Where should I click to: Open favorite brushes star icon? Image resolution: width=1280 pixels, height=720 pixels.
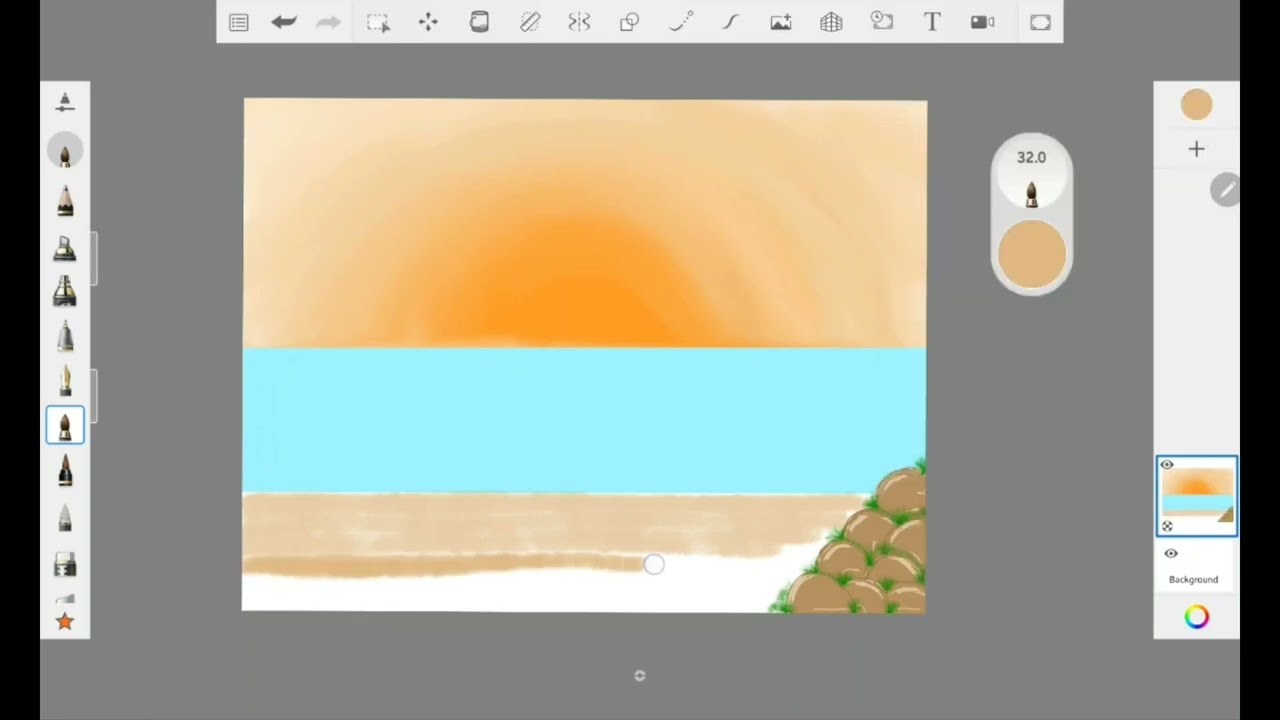click(x=65, y=622)
